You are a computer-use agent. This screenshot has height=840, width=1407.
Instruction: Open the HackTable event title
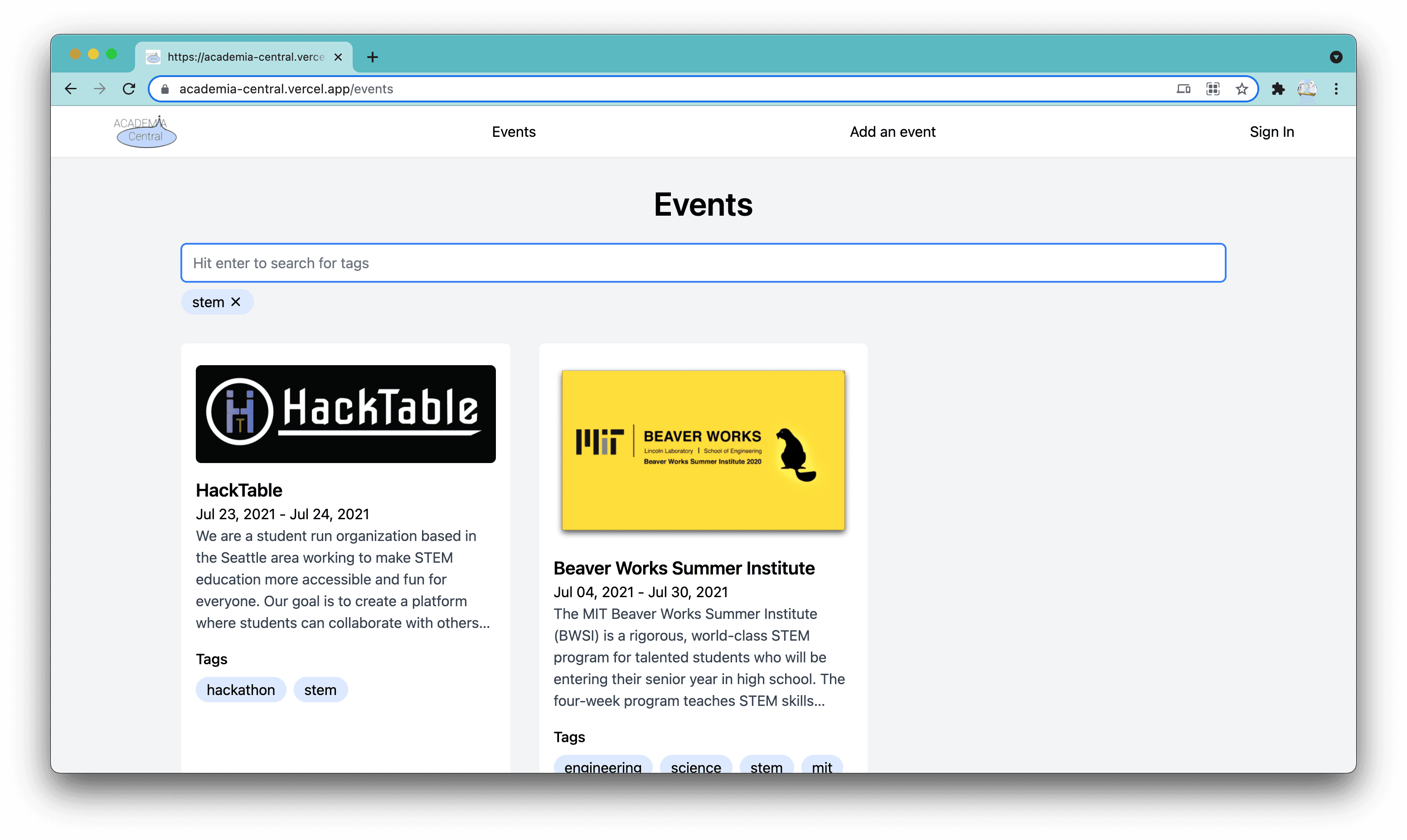pos(239,490)
